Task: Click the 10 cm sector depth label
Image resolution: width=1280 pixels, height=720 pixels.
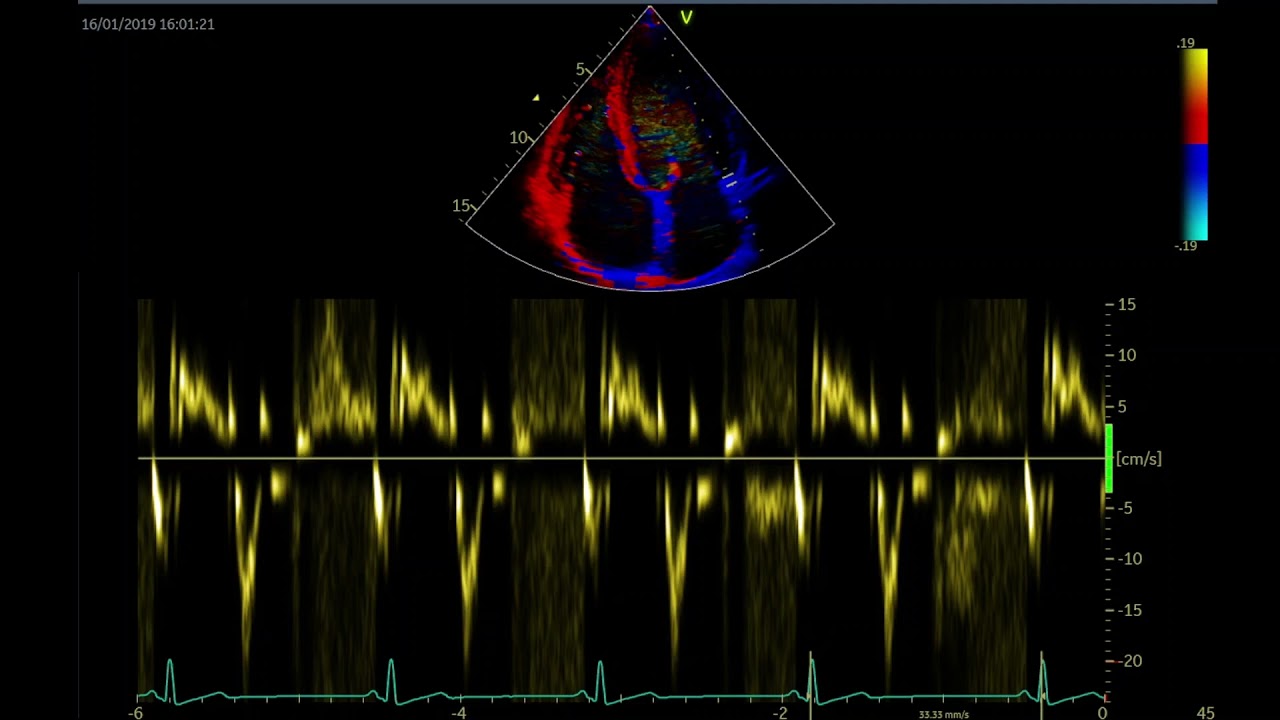Action: (x=518, y=137)
